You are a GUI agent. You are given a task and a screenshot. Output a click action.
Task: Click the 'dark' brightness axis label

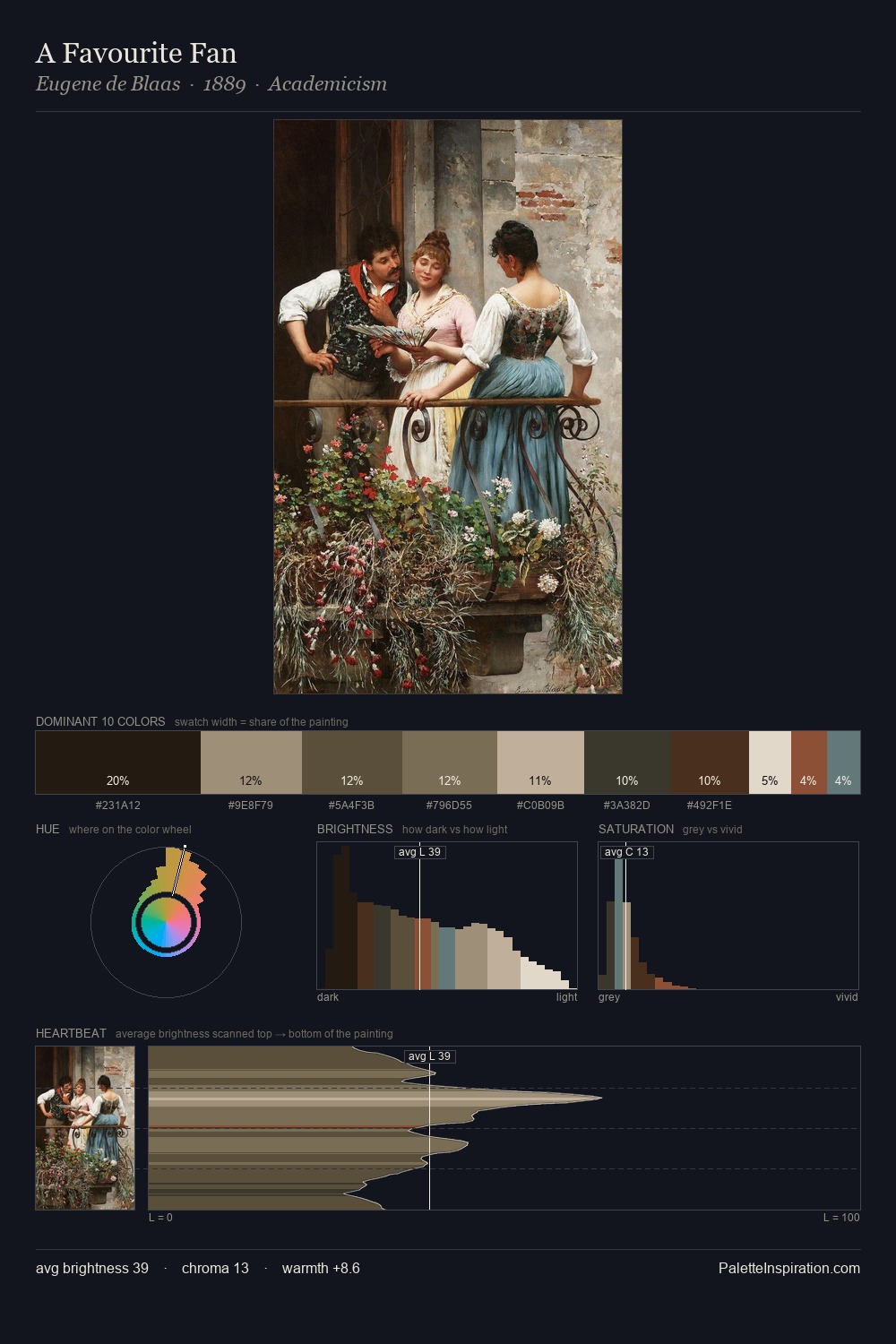(328, 997)
